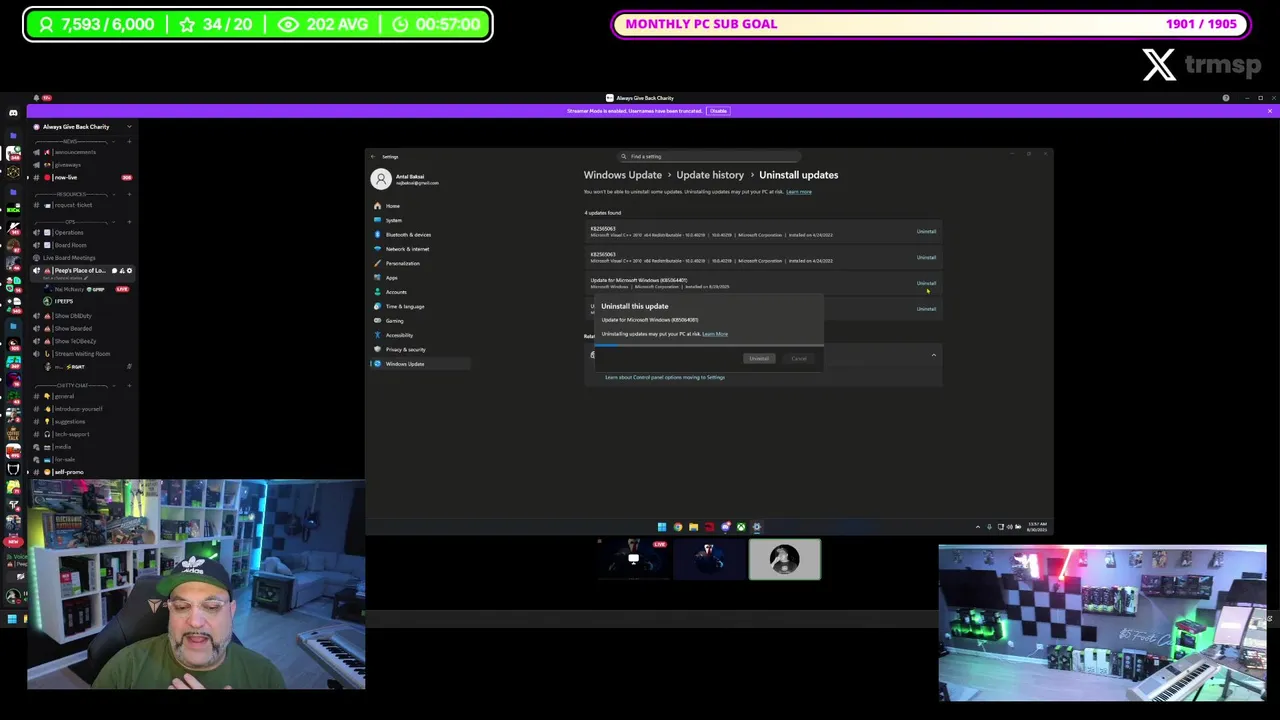Screen dimensions: 1280x720
Task: Confirm Uninstall in the dialog
Action: click(759, 359)
